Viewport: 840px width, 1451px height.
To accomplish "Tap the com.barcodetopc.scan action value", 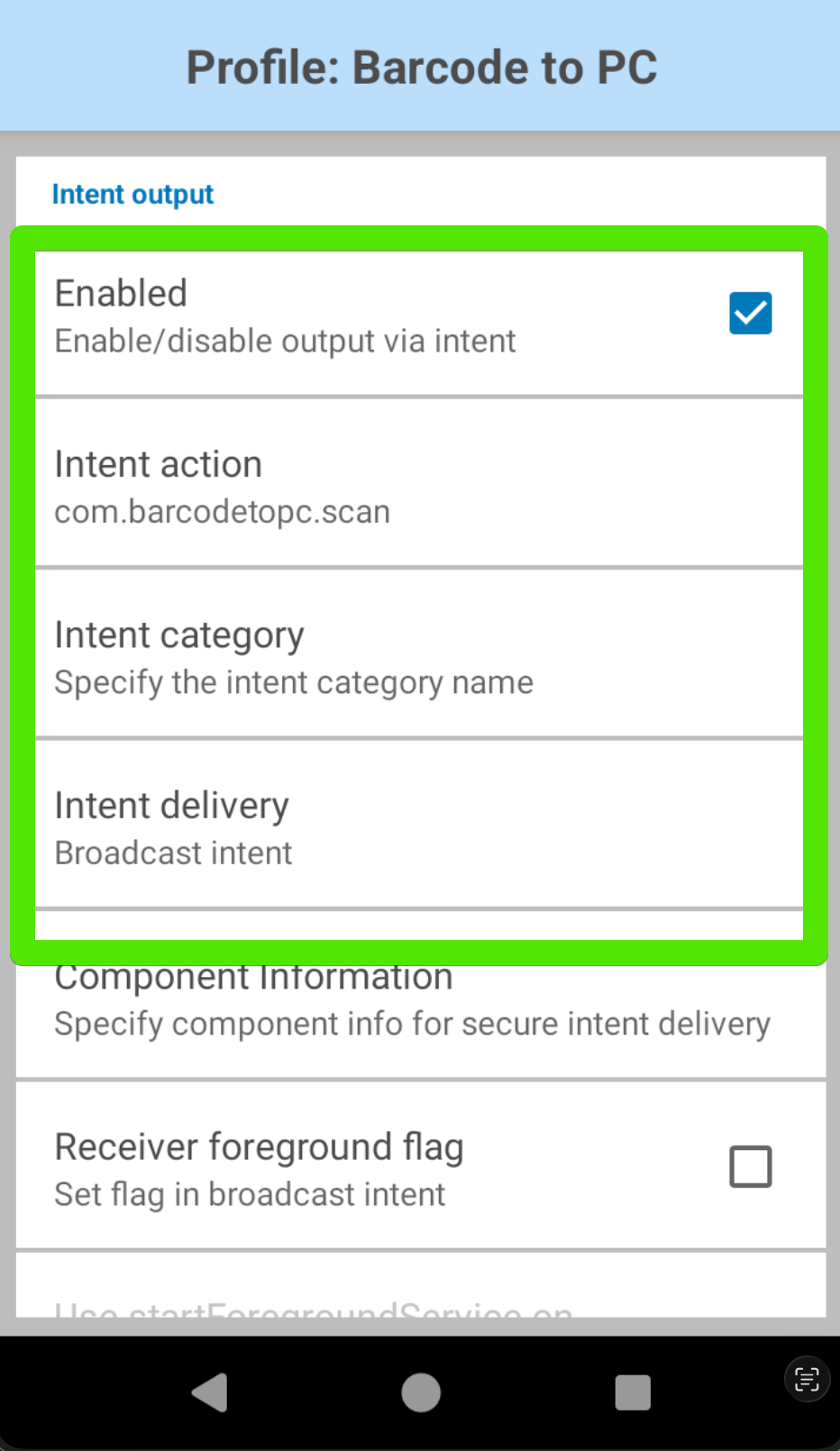I will (x=223, y=512).
